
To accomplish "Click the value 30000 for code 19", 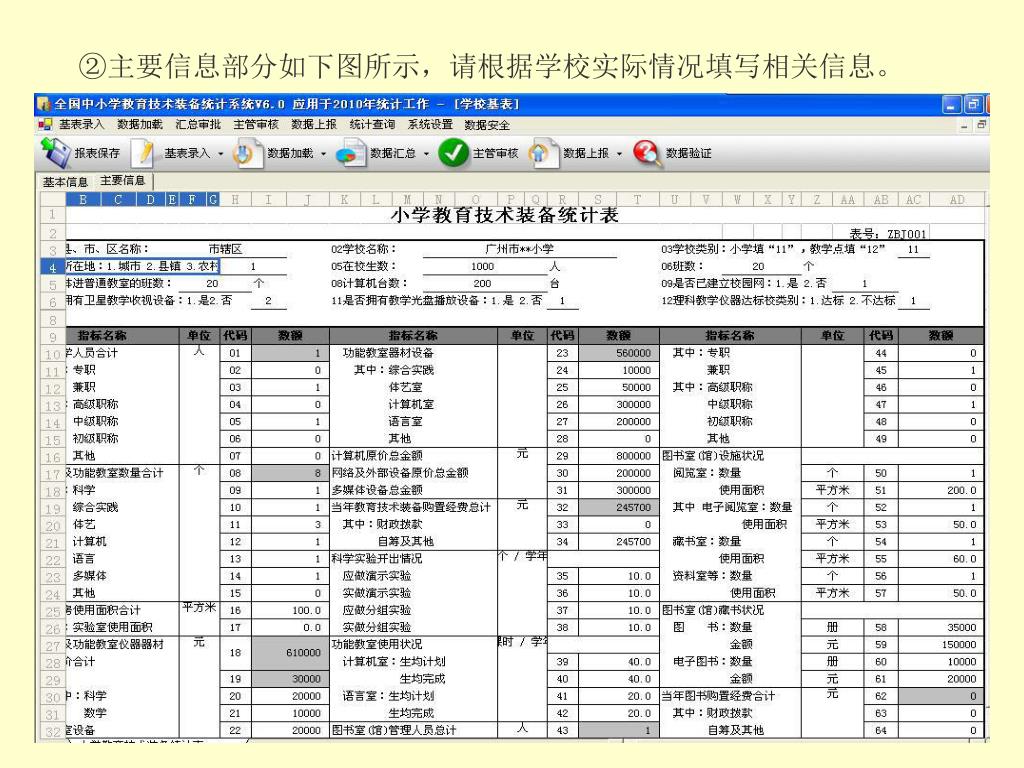I will click(290, 679).
